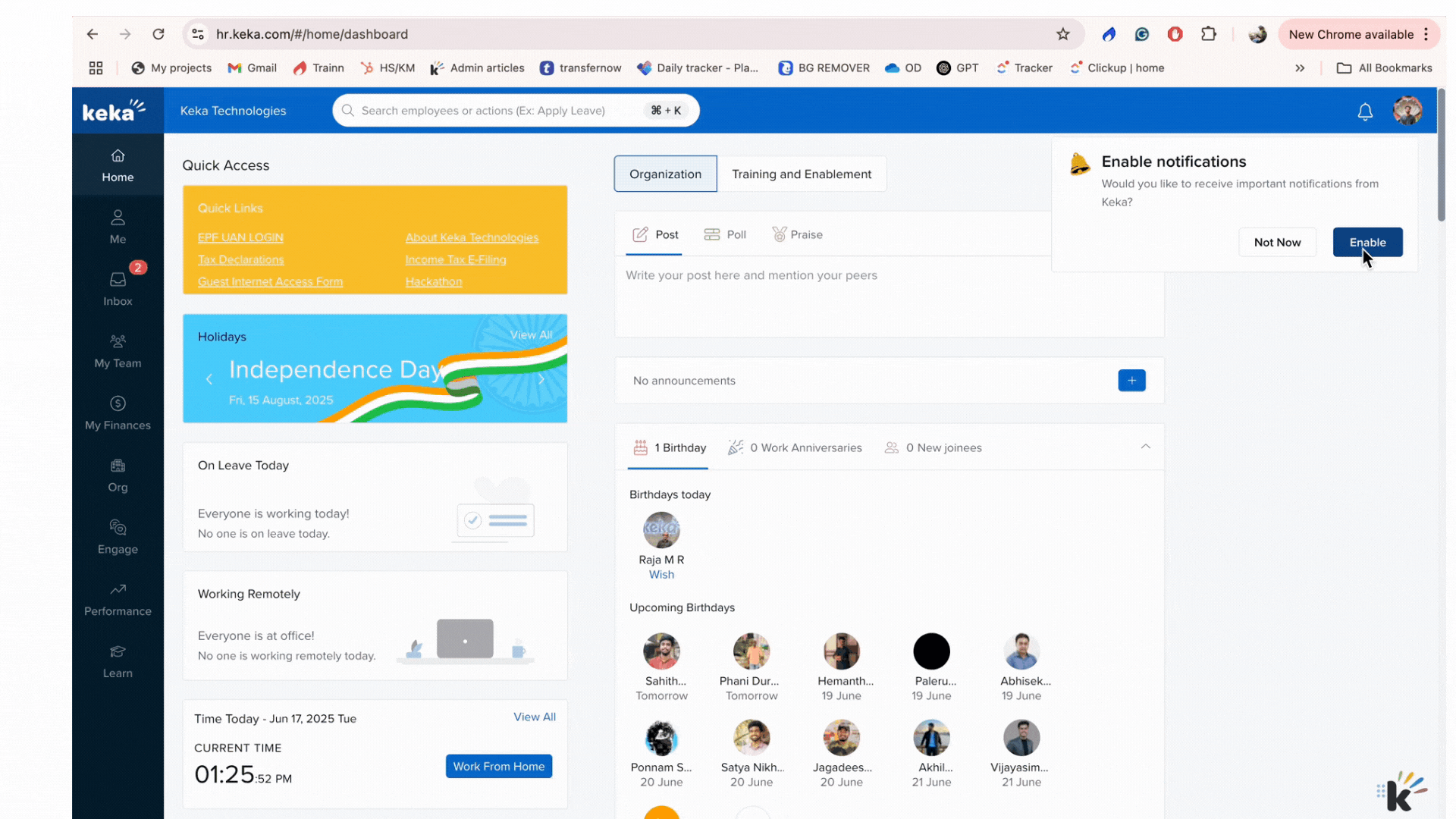Viewport: 1456px width, 819px height.
Task: Open the Performance module icon
Action: click(x=118, y=599)
